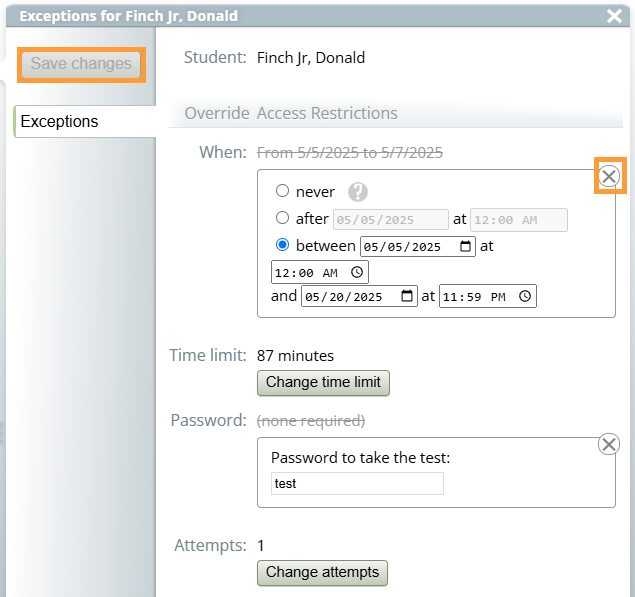
Task: Click the end date field 05/20/2025
Action: 359,296
